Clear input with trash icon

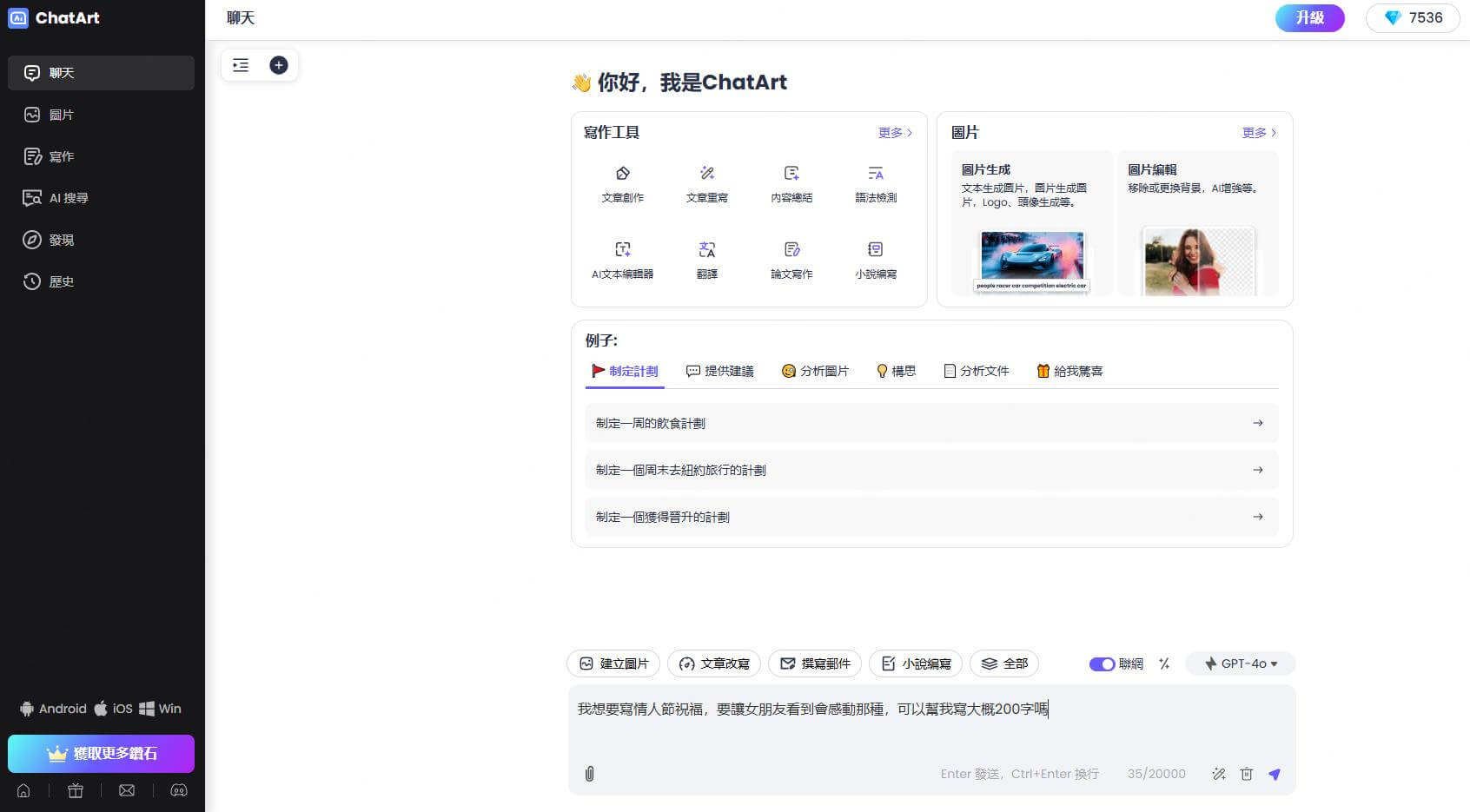[1247, 774]
